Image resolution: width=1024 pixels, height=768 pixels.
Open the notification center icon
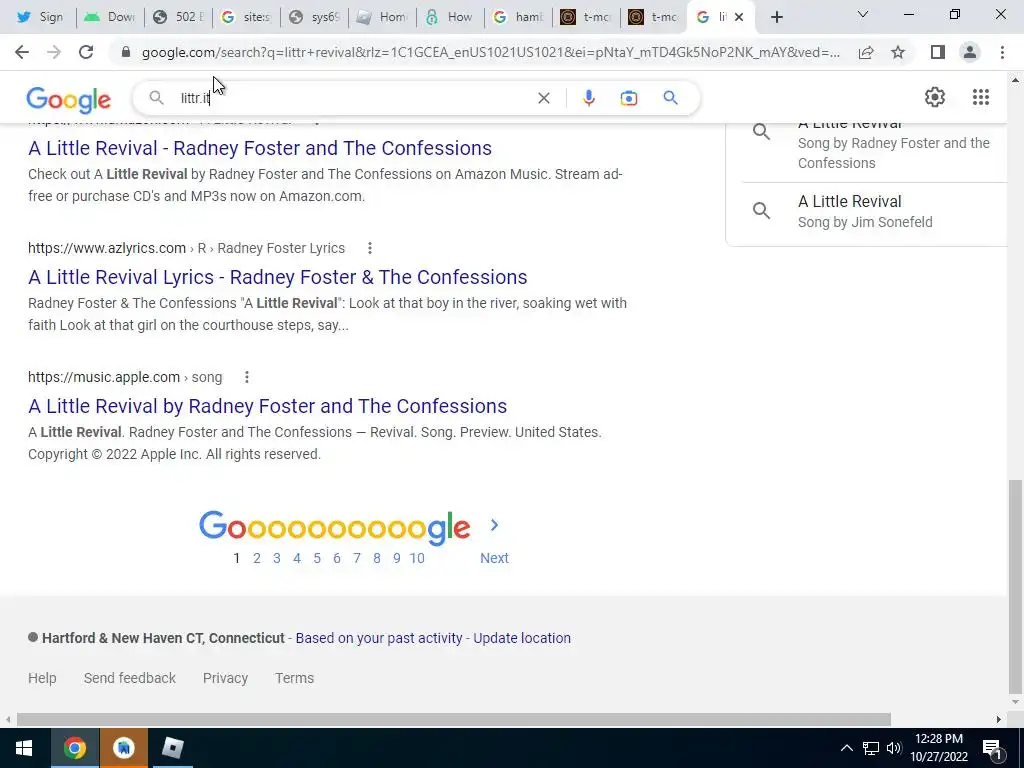[992, 748]
